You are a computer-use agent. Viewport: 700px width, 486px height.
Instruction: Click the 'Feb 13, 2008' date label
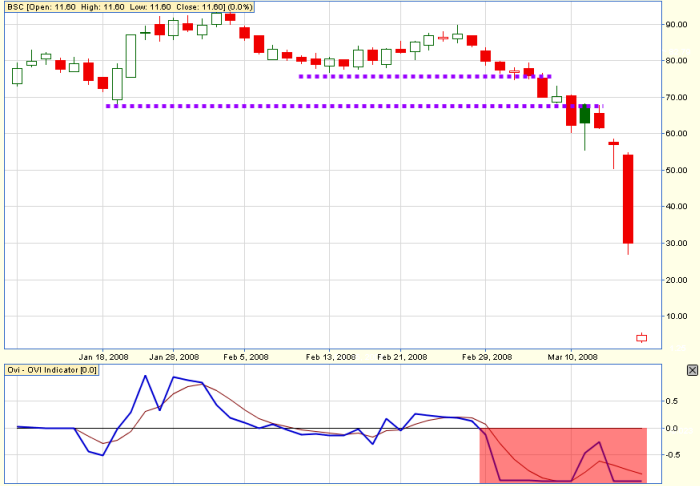330,357
